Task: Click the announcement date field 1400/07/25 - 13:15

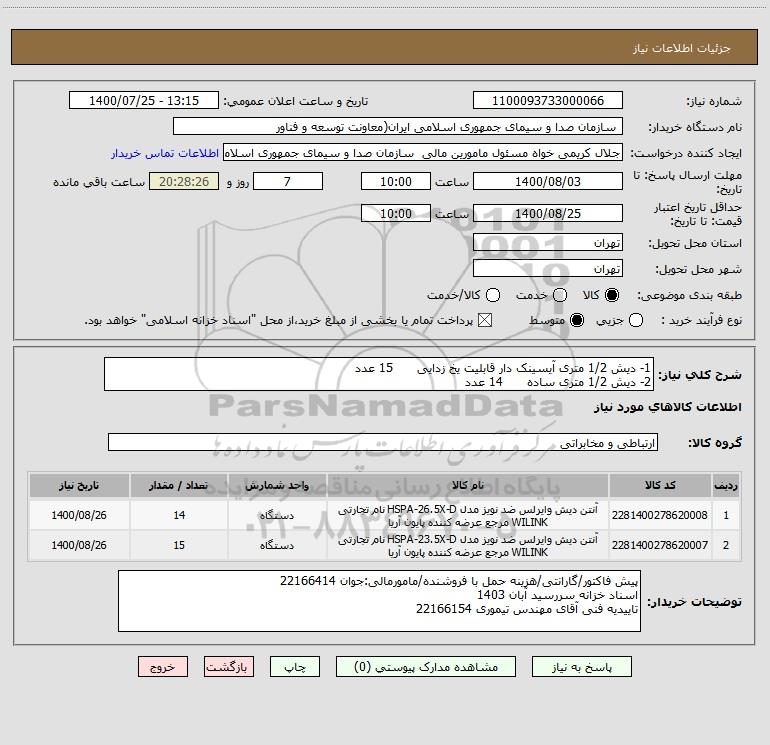Action: [144, 100]
